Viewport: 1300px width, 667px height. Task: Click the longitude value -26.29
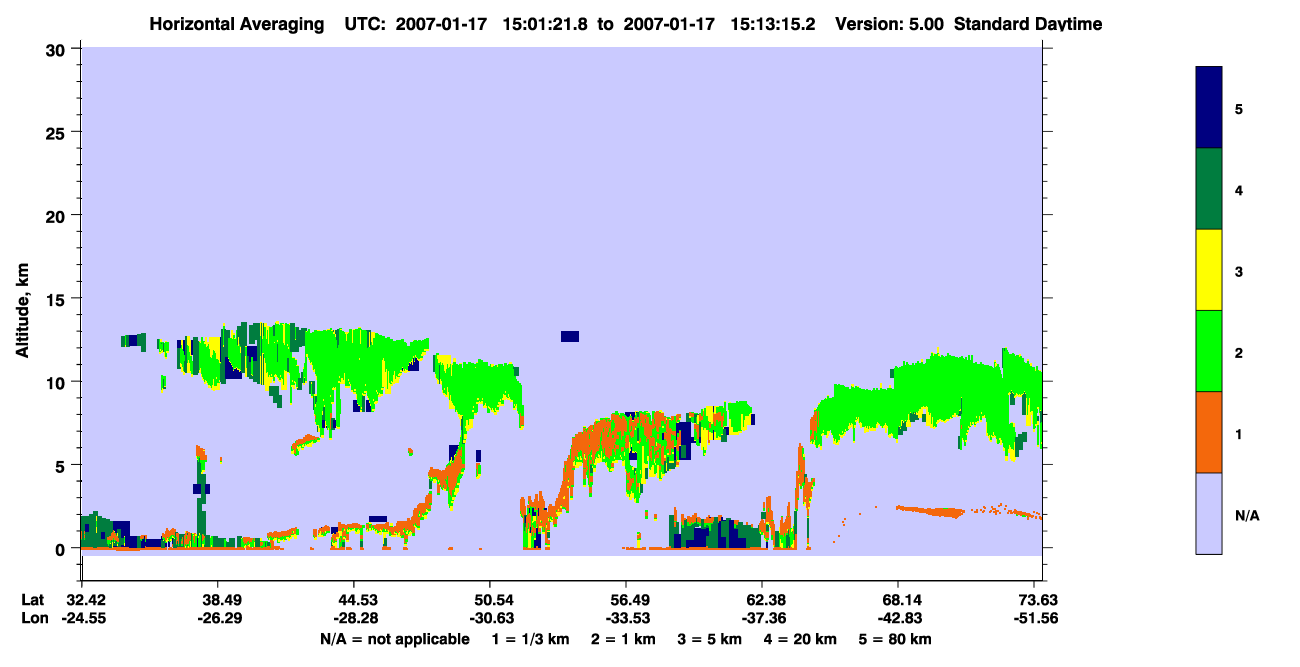coord(218,618)
